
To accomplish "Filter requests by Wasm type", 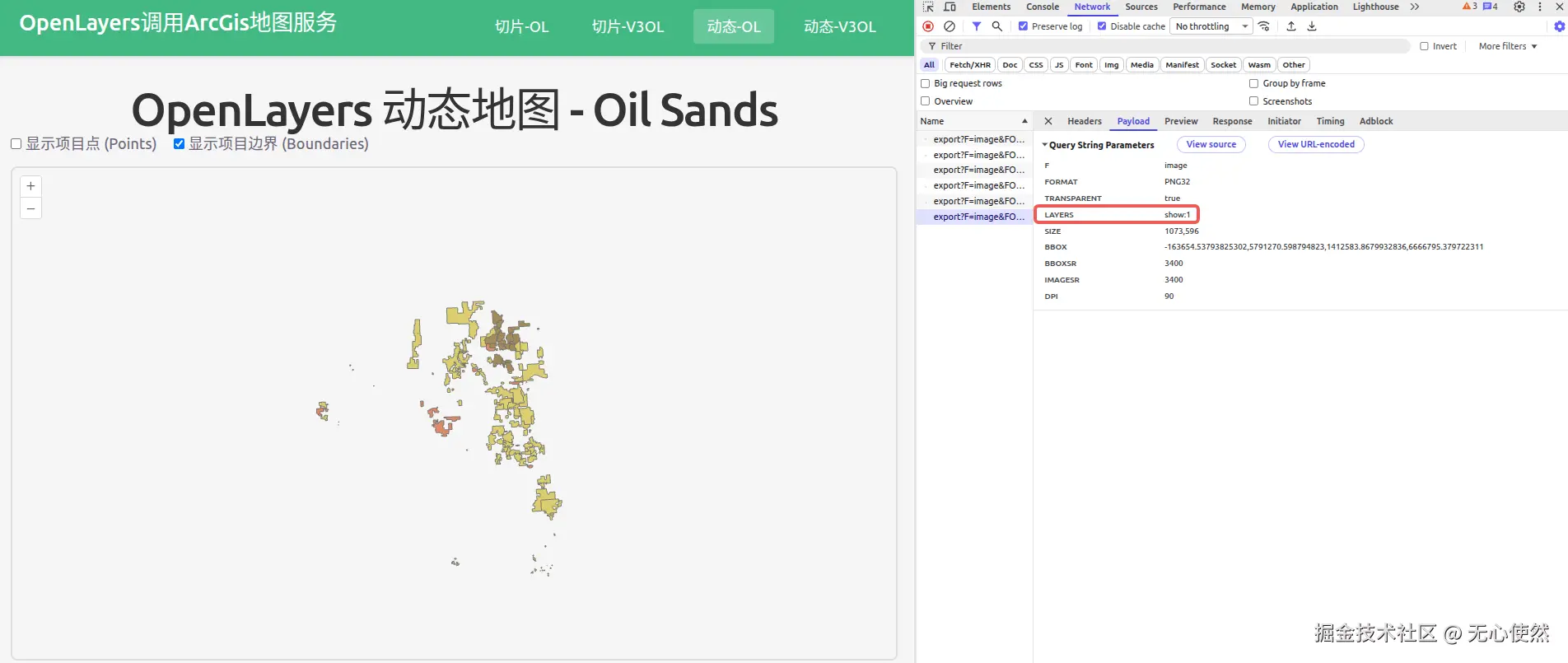I will (x=1259, y=65).
